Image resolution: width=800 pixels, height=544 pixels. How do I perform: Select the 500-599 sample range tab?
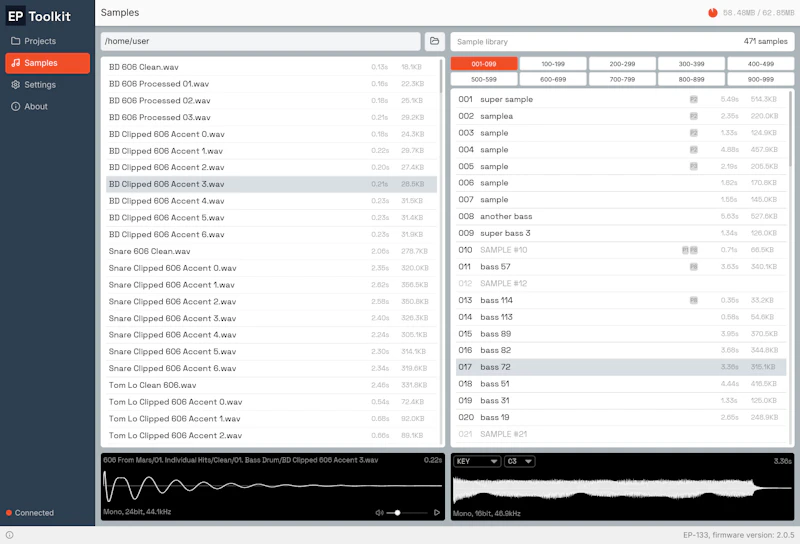pyautogui.click(x=484, y=79)
